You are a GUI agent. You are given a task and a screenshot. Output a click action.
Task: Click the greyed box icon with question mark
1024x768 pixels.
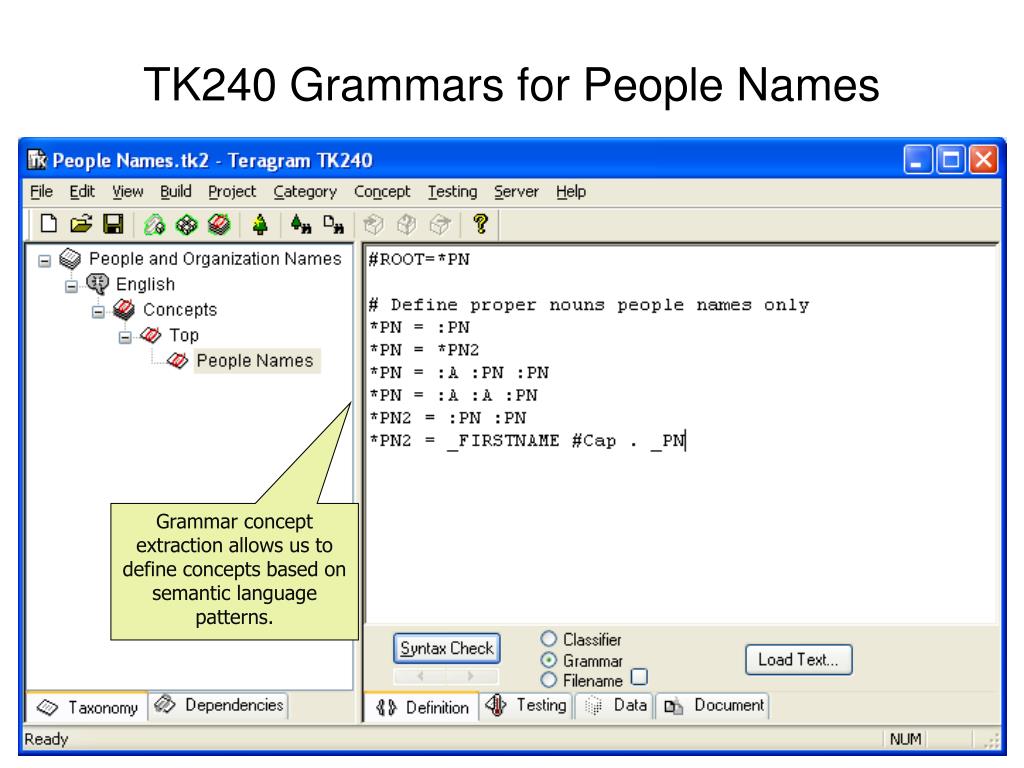(406, 225)
